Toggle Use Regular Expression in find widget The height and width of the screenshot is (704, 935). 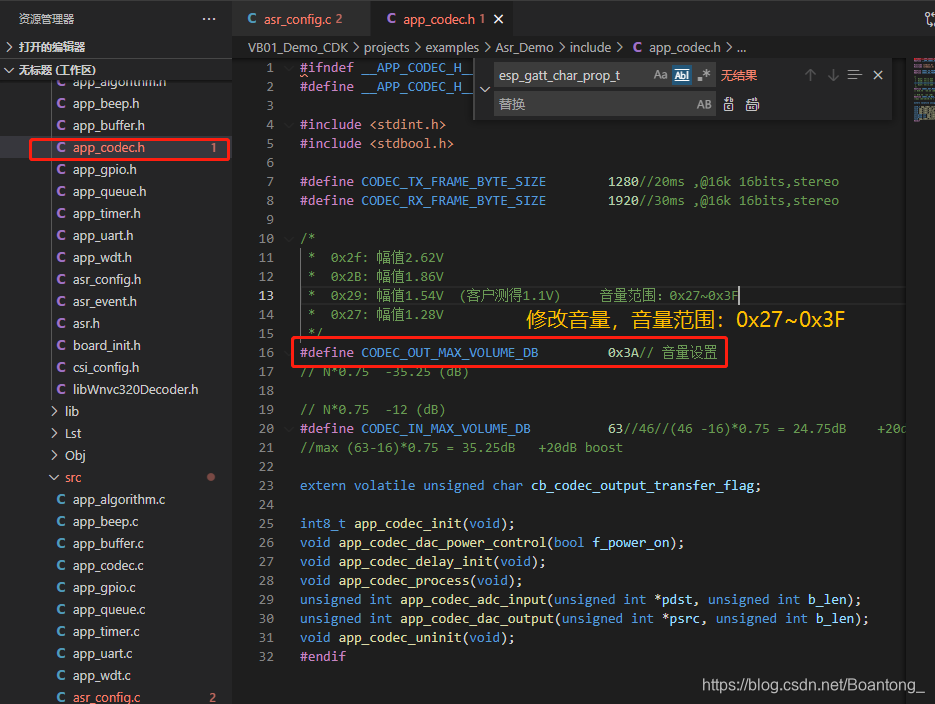coord(704,75)
